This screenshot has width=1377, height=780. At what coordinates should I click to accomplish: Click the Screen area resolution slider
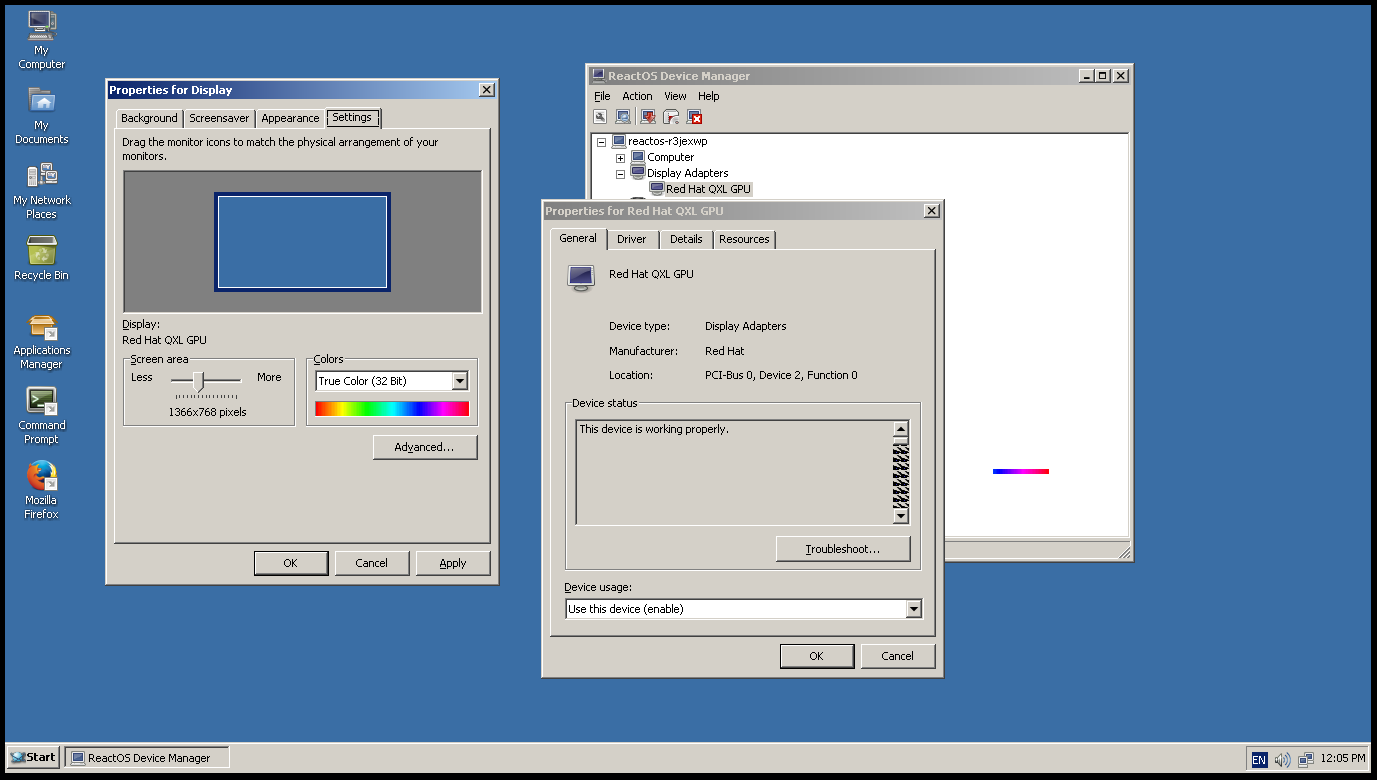[199, 380]
